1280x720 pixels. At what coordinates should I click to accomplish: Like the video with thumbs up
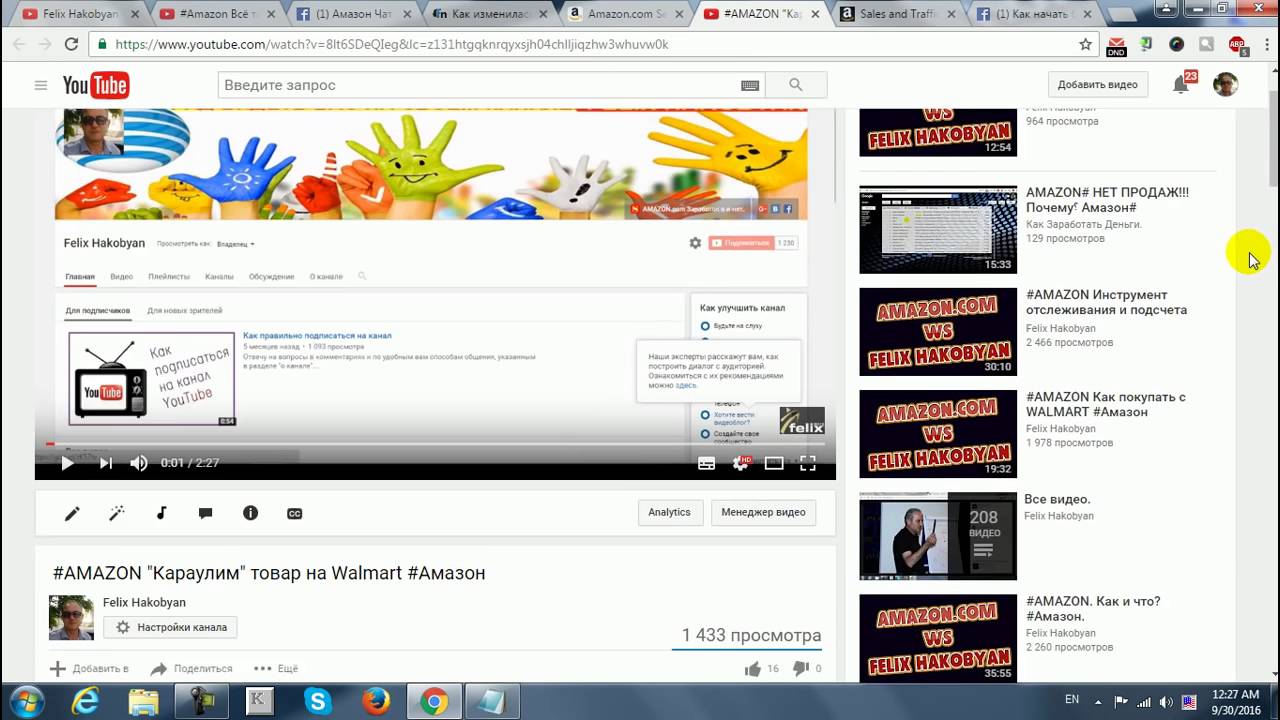point(753,669)
